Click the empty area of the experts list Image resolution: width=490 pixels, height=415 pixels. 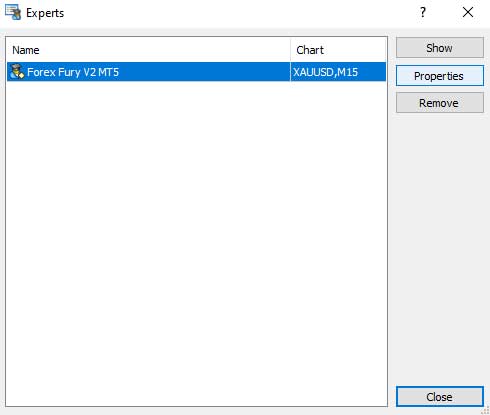[197, 243]
